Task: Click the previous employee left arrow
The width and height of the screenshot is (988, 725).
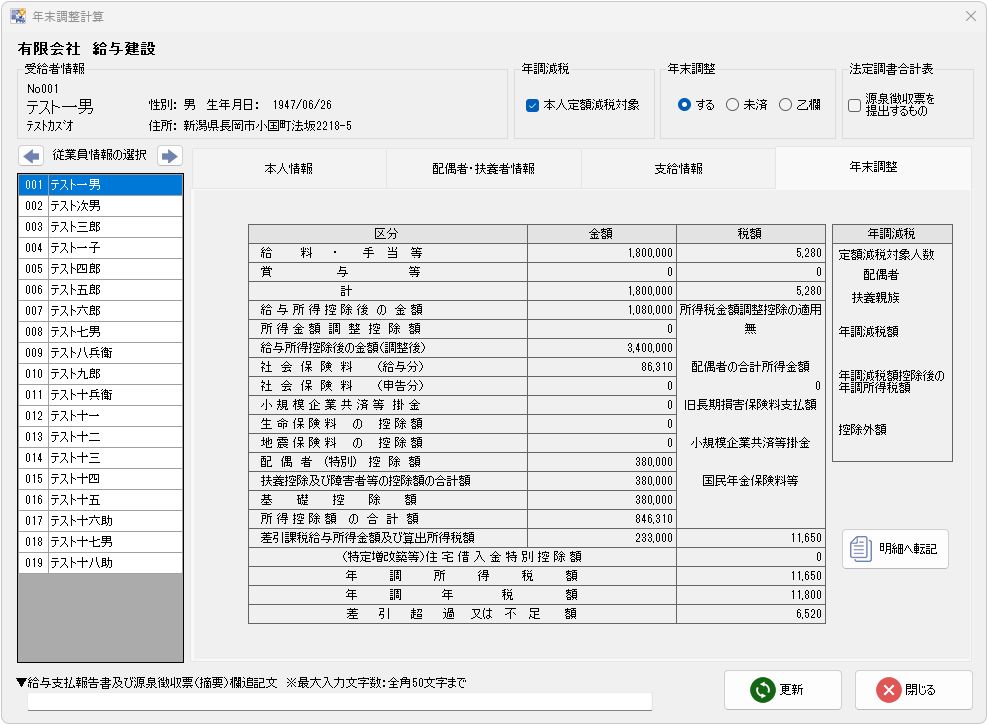Action: pyautogui.click(x=32, y=156)
